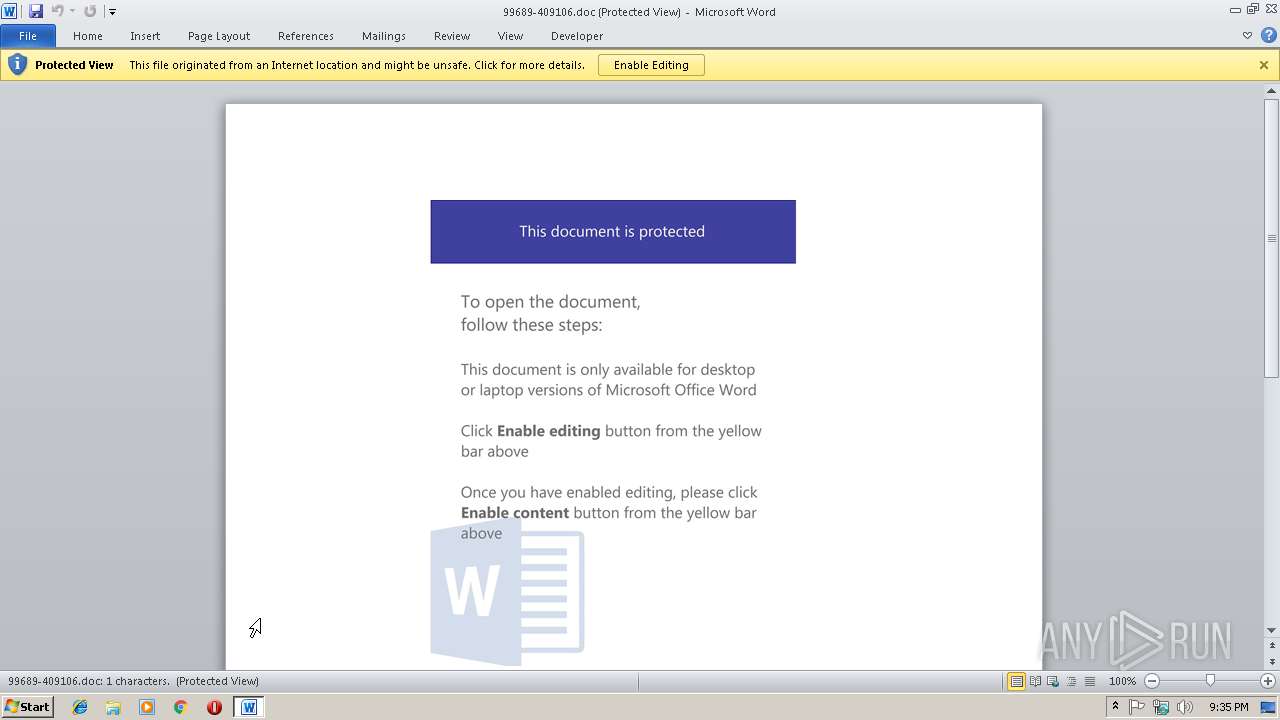The width and height of the screenshot is (1280, 720).
Task: Select Full Screen Reading view button
Action: 1035,681
